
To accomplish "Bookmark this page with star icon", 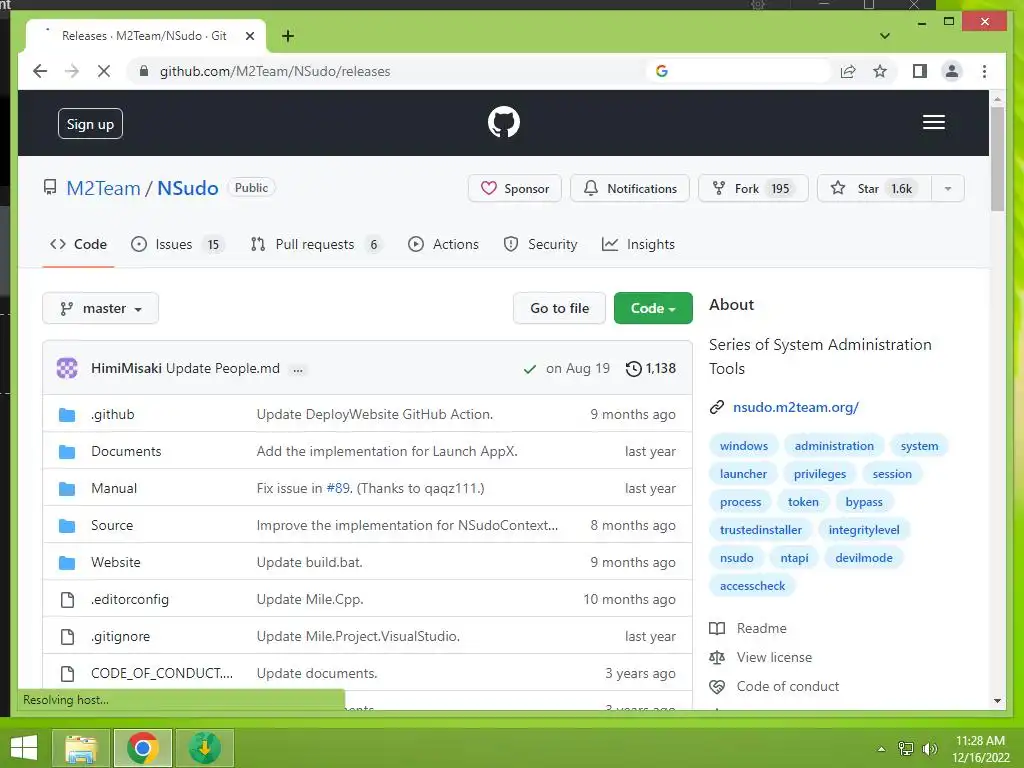I will 880,71.
